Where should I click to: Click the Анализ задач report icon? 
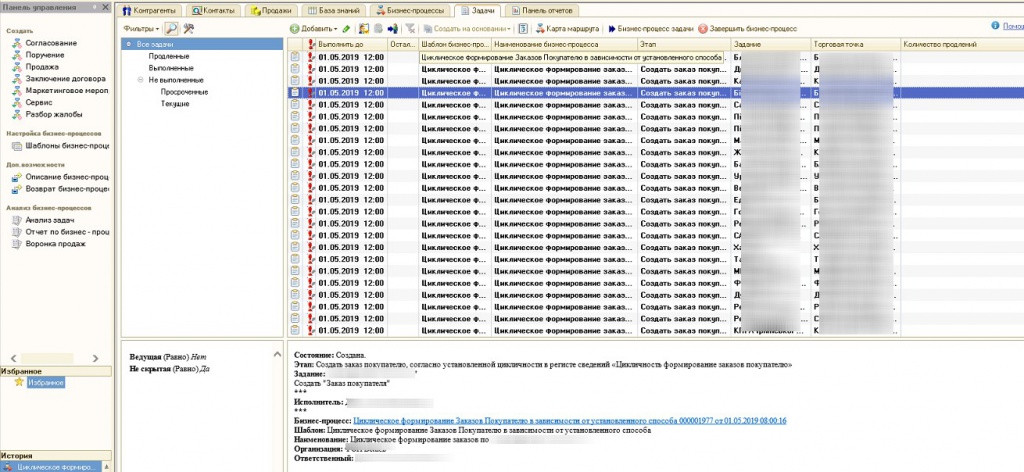(x=18, y=220)
